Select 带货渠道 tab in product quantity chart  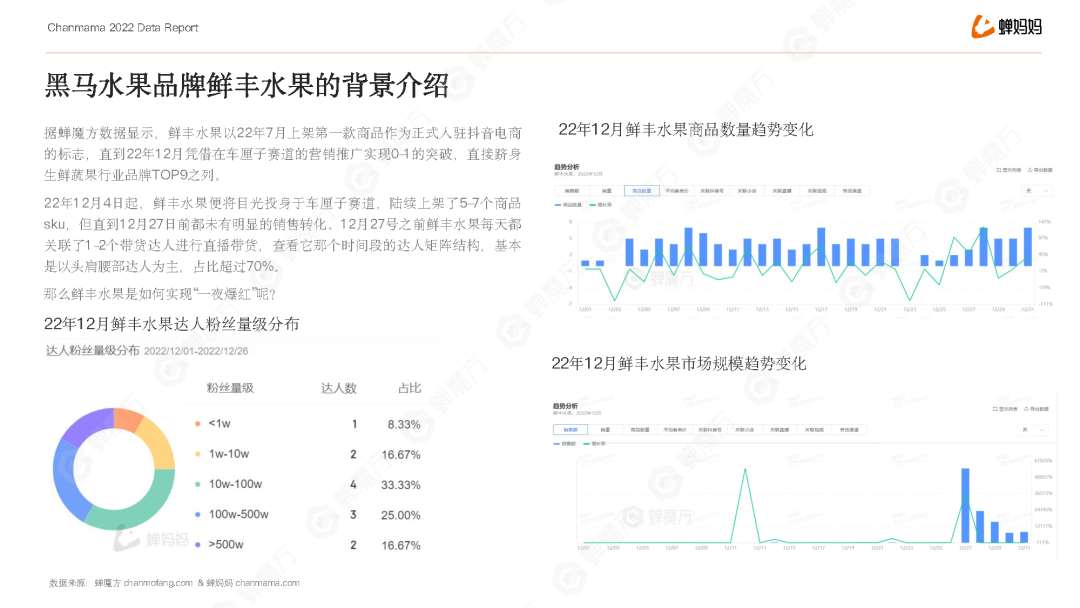pyautogui.click(x=852, y=191)
